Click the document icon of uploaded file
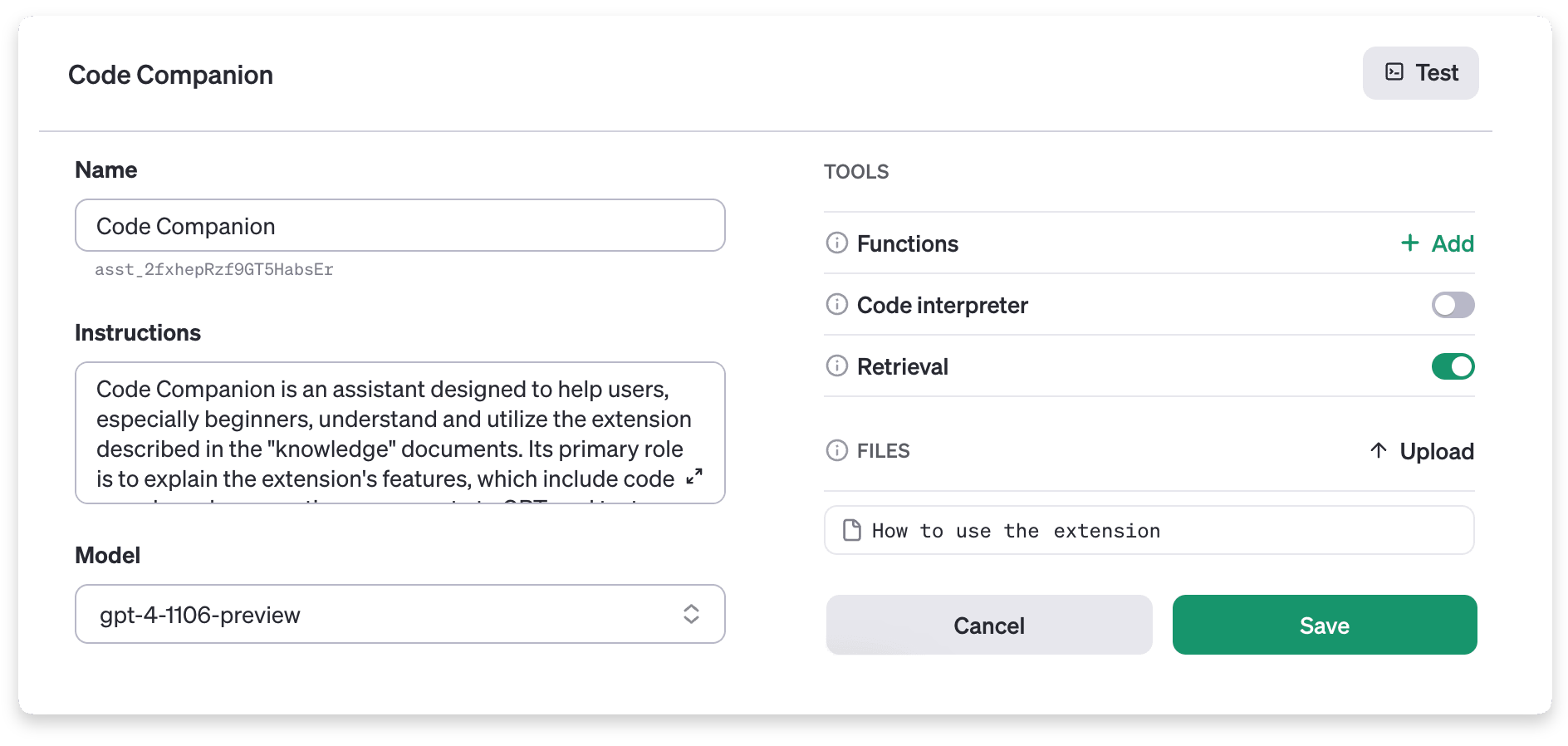Viewport: 1568px width, 746px height. pos(851,530)
